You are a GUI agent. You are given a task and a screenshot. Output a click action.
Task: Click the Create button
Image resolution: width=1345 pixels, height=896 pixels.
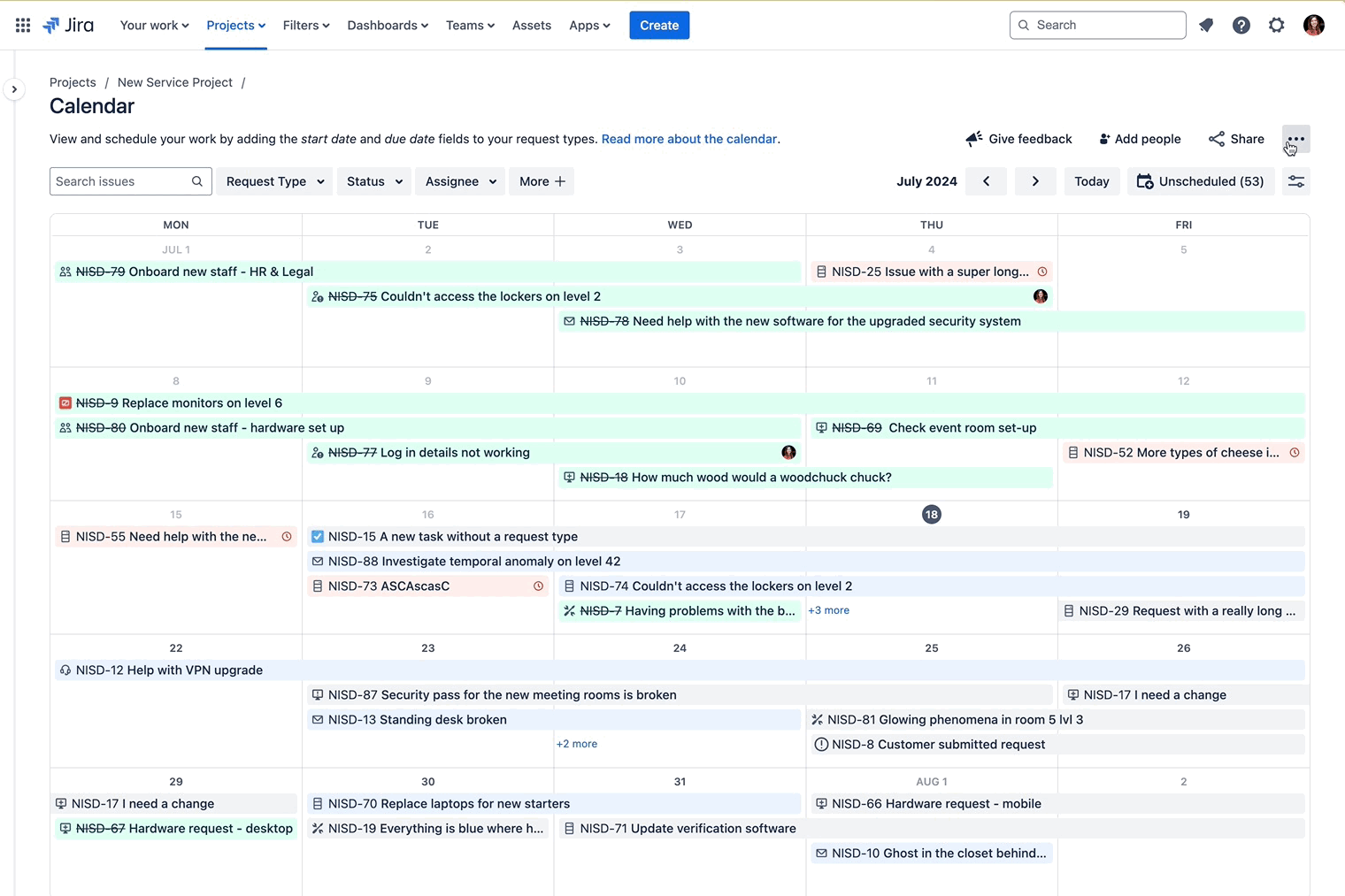coord(658,25)
